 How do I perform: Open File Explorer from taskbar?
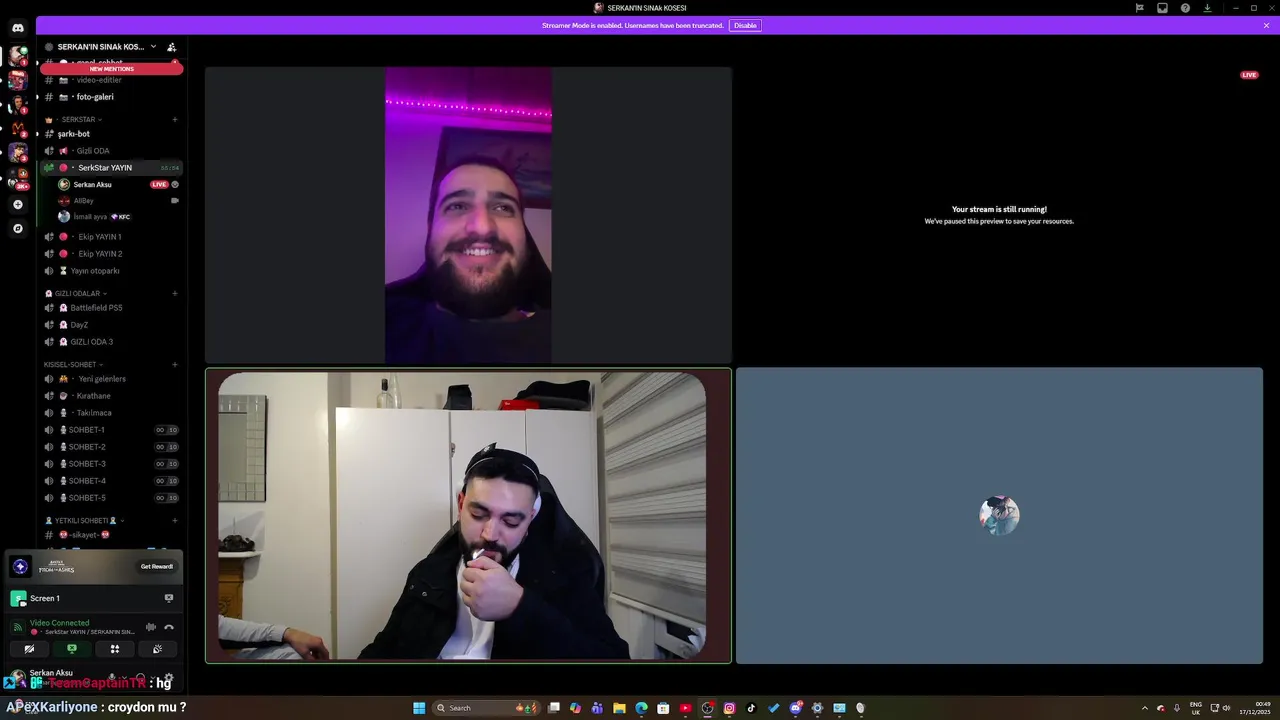click(619, 708)
